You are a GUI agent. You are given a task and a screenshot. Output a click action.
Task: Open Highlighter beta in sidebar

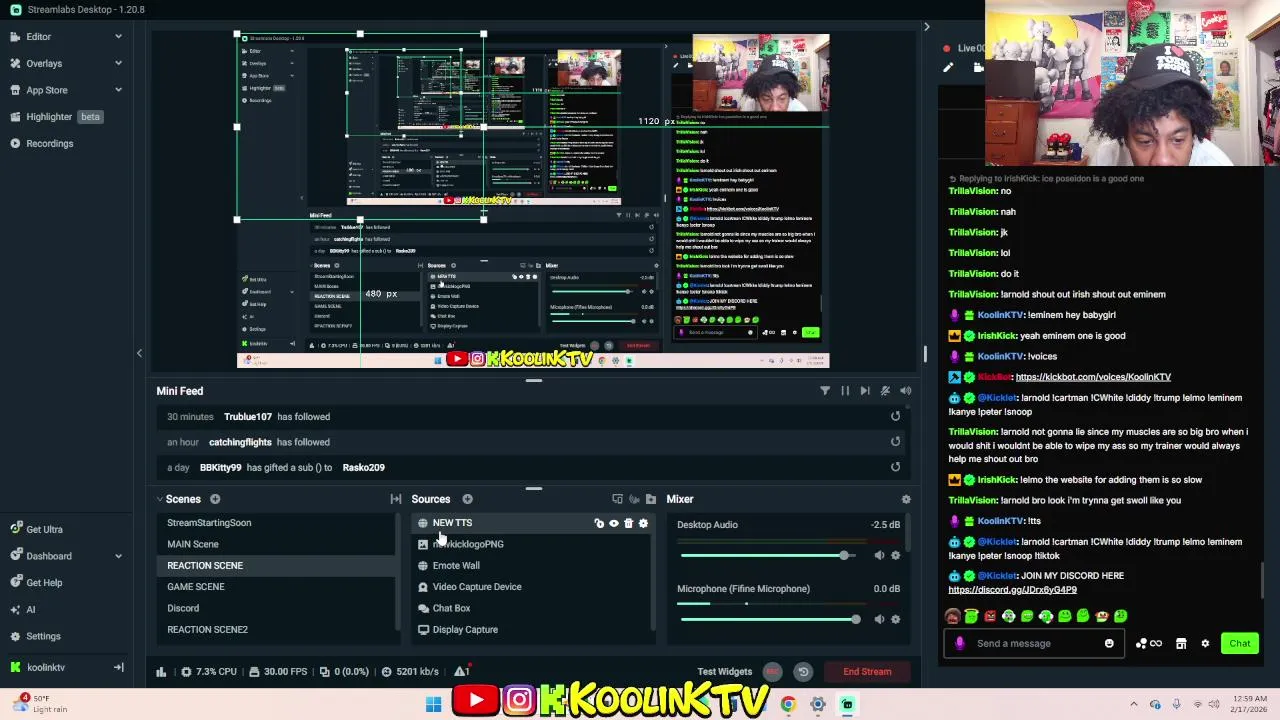[65, 117]
